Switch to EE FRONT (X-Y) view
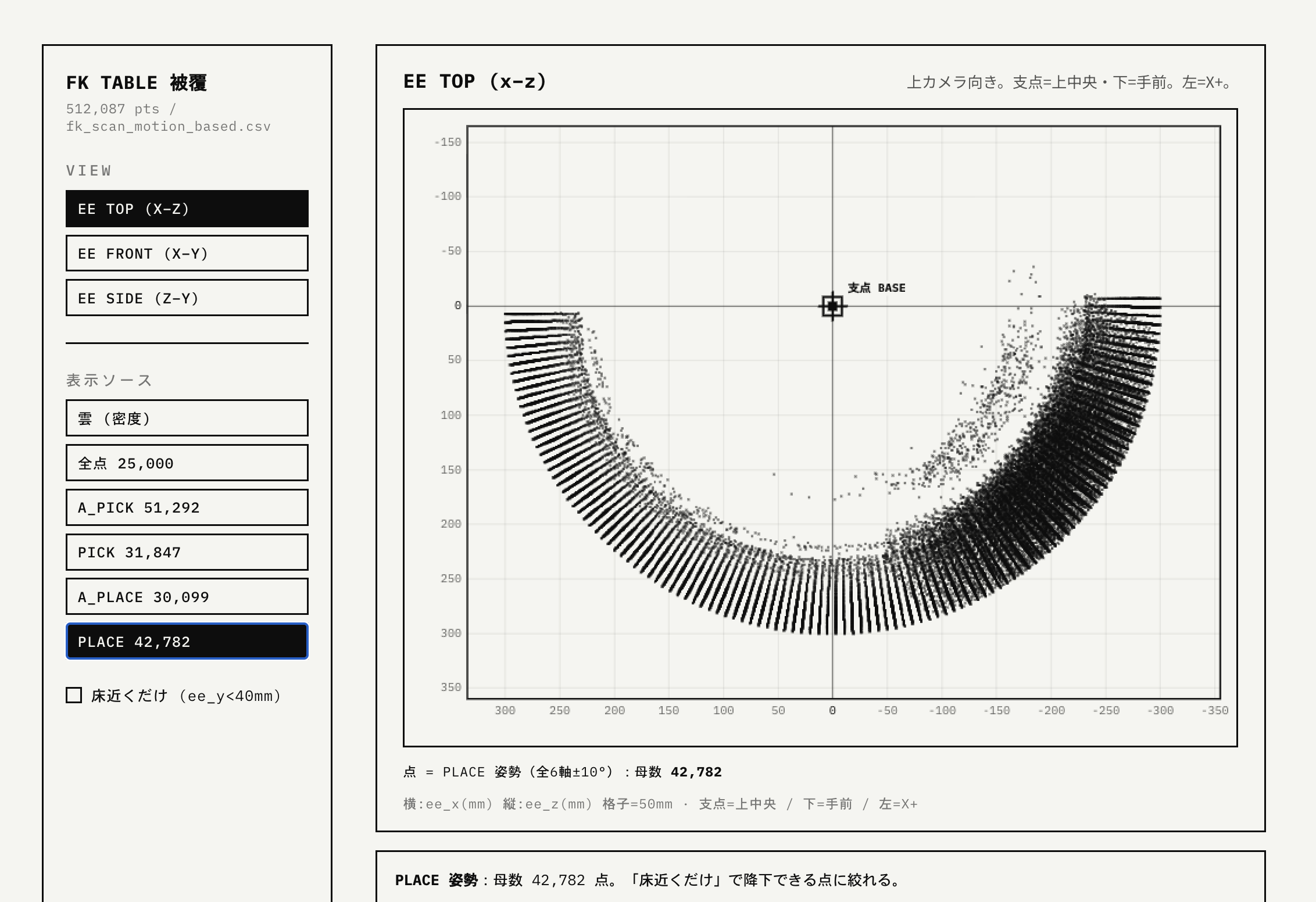 click(187, 253)
